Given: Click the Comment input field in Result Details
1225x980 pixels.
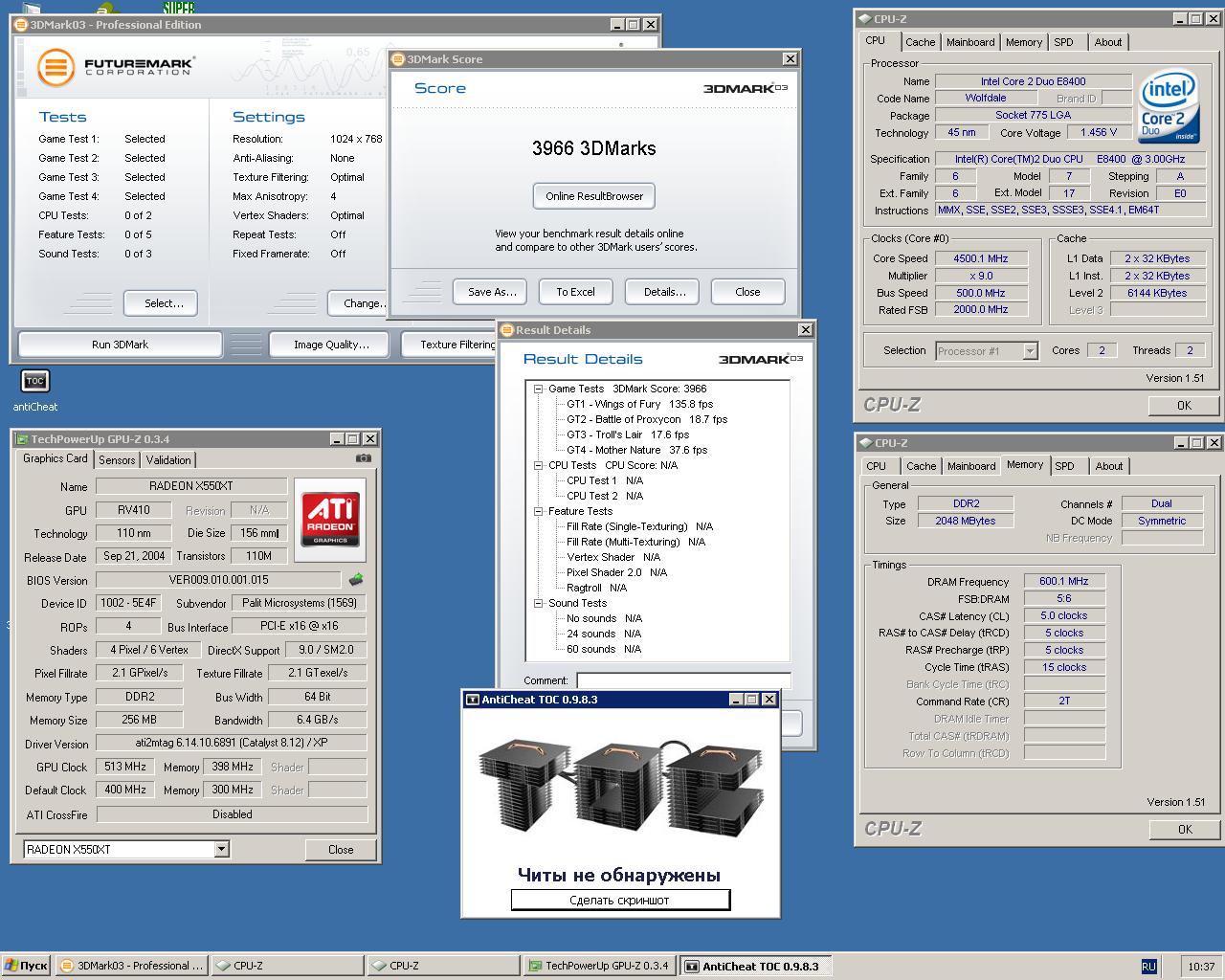Looking at the screenshot, I should click(x=683, y=680).
